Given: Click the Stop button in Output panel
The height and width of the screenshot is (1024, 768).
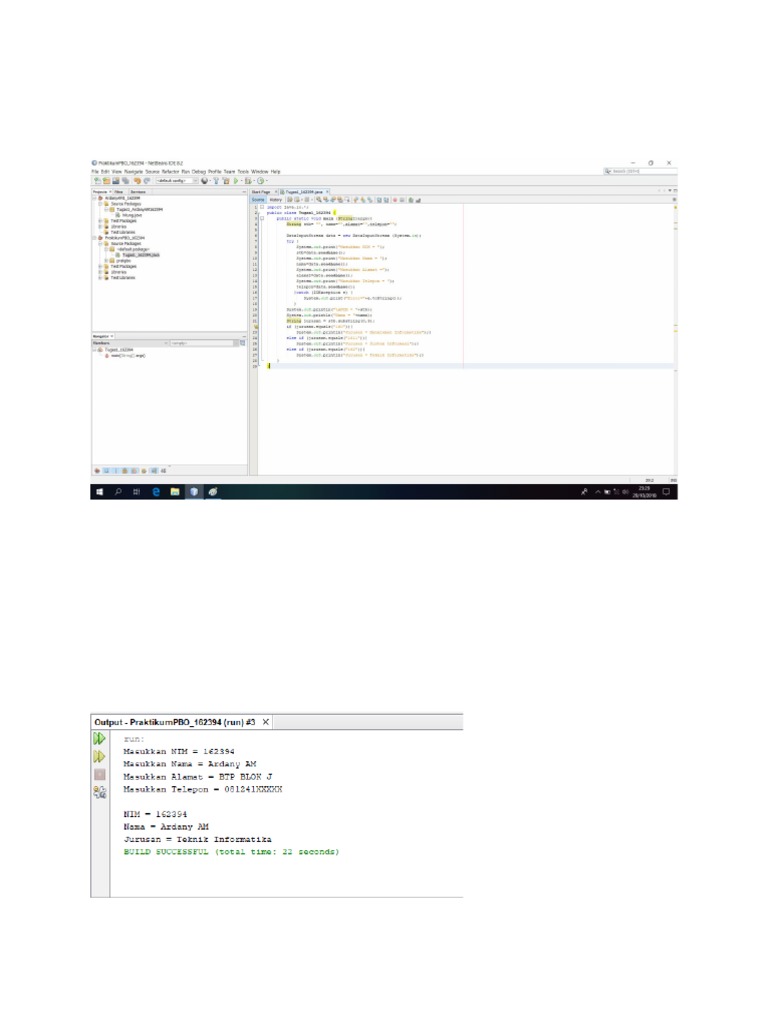Looking at the screenshot, I should point(100,774).
